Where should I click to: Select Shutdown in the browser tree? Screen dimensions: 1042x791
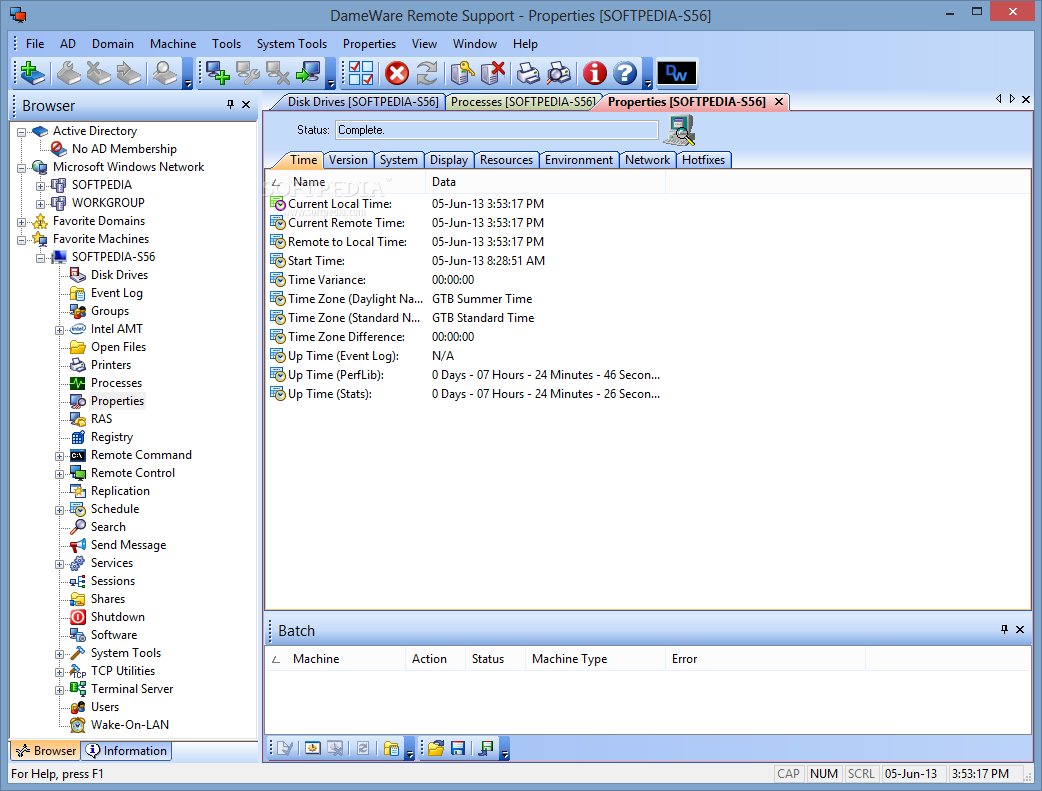118,617
